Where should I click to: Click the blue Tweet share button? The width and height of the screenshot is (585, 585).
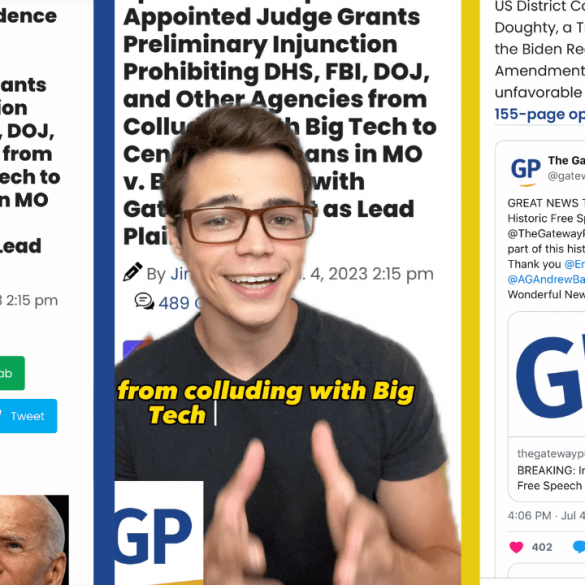pos(28,416)
